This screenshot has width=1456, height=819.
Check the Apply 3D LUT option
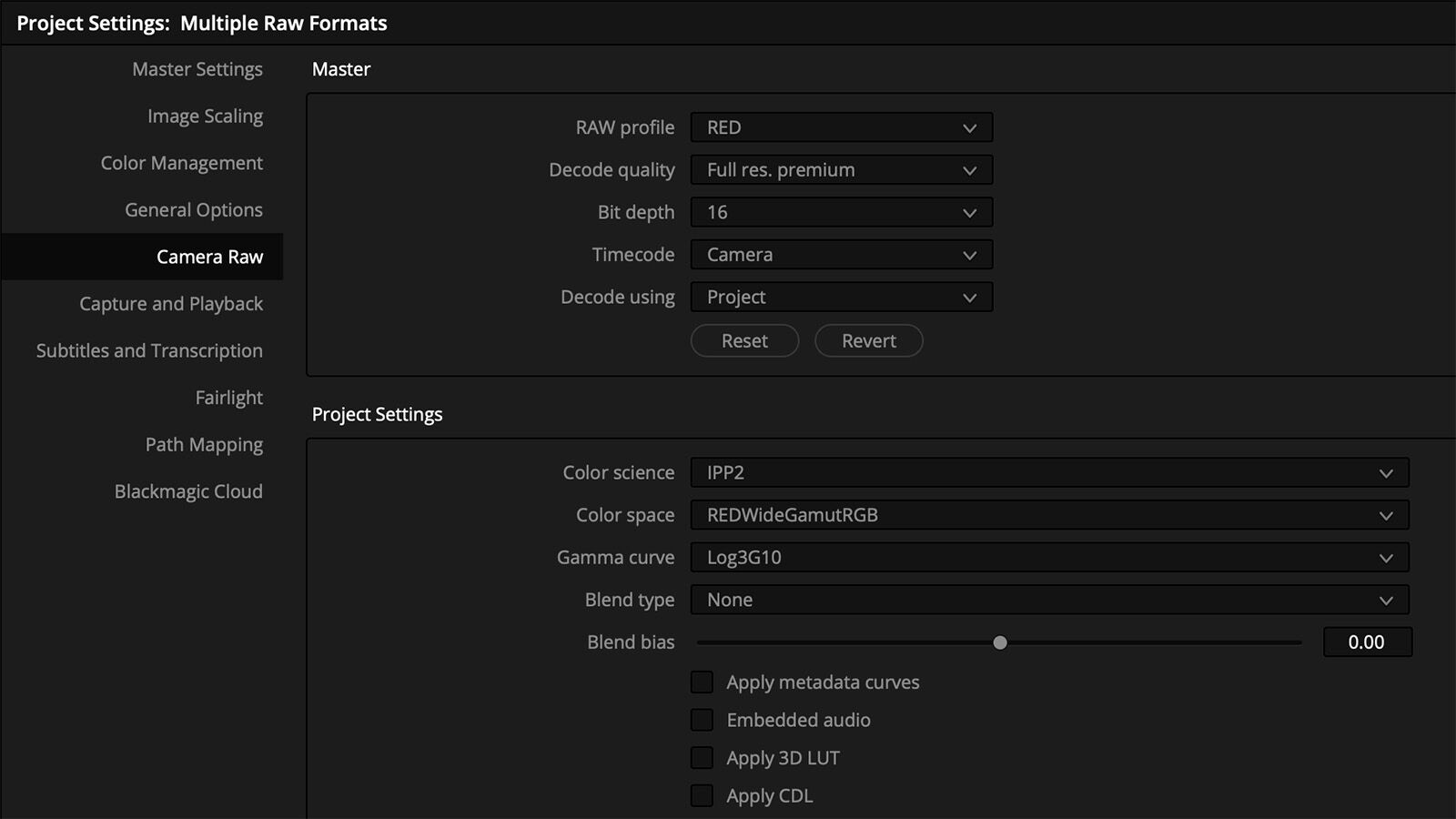point(702,756)
